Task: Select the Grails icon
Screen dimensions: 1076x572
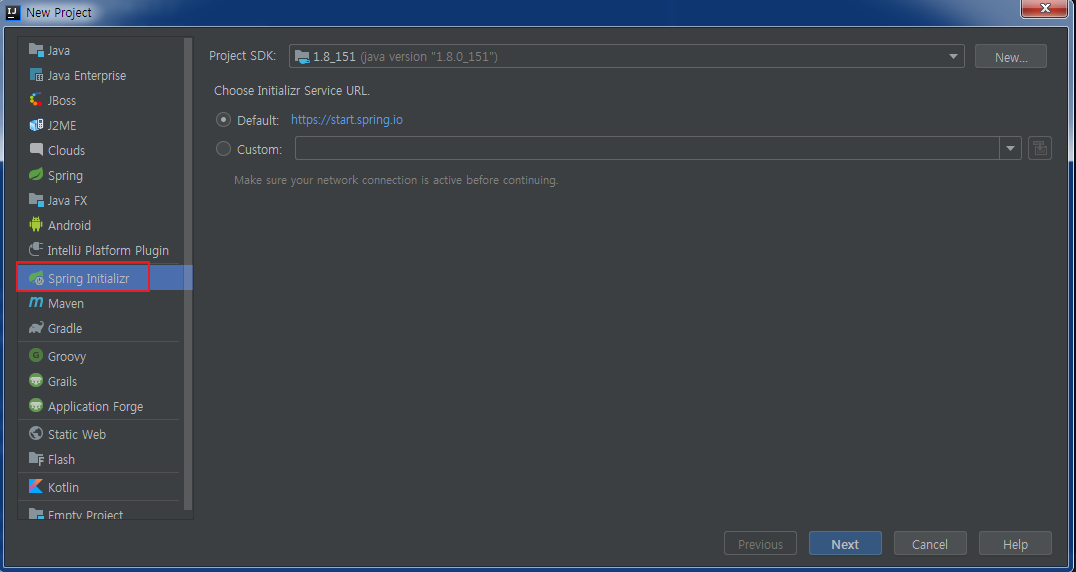Action: [36, 381]
